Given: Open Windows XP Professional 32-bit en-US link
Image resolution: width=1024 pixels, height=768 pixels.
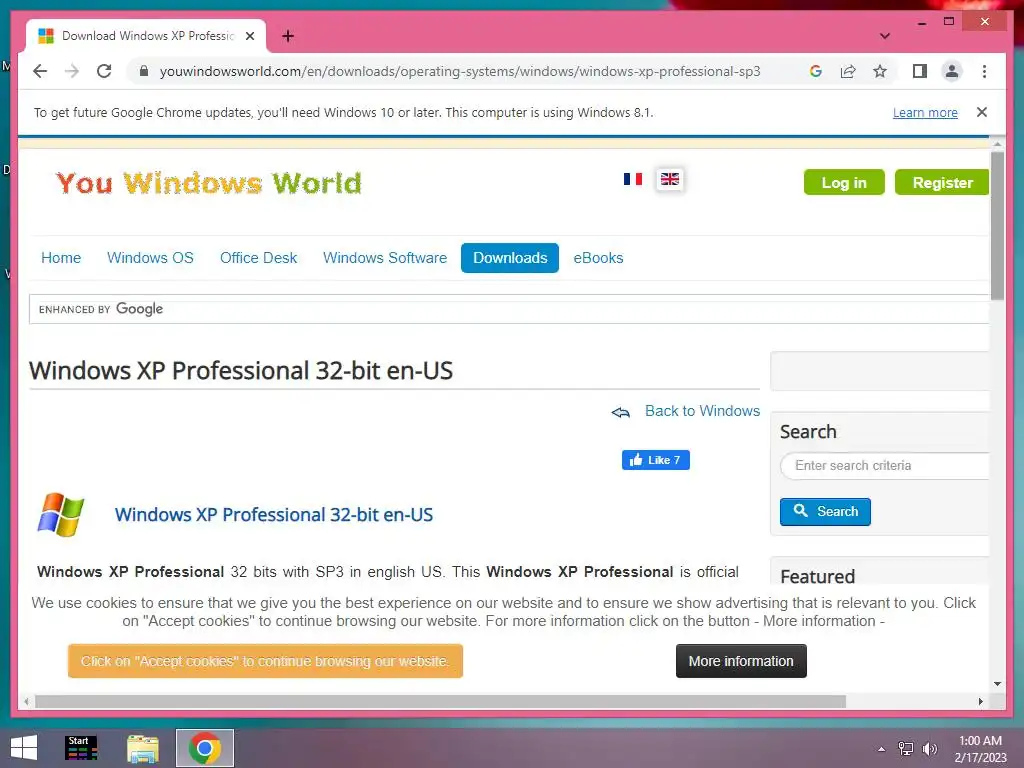Looking at the screenshot, I should (274, 515).
